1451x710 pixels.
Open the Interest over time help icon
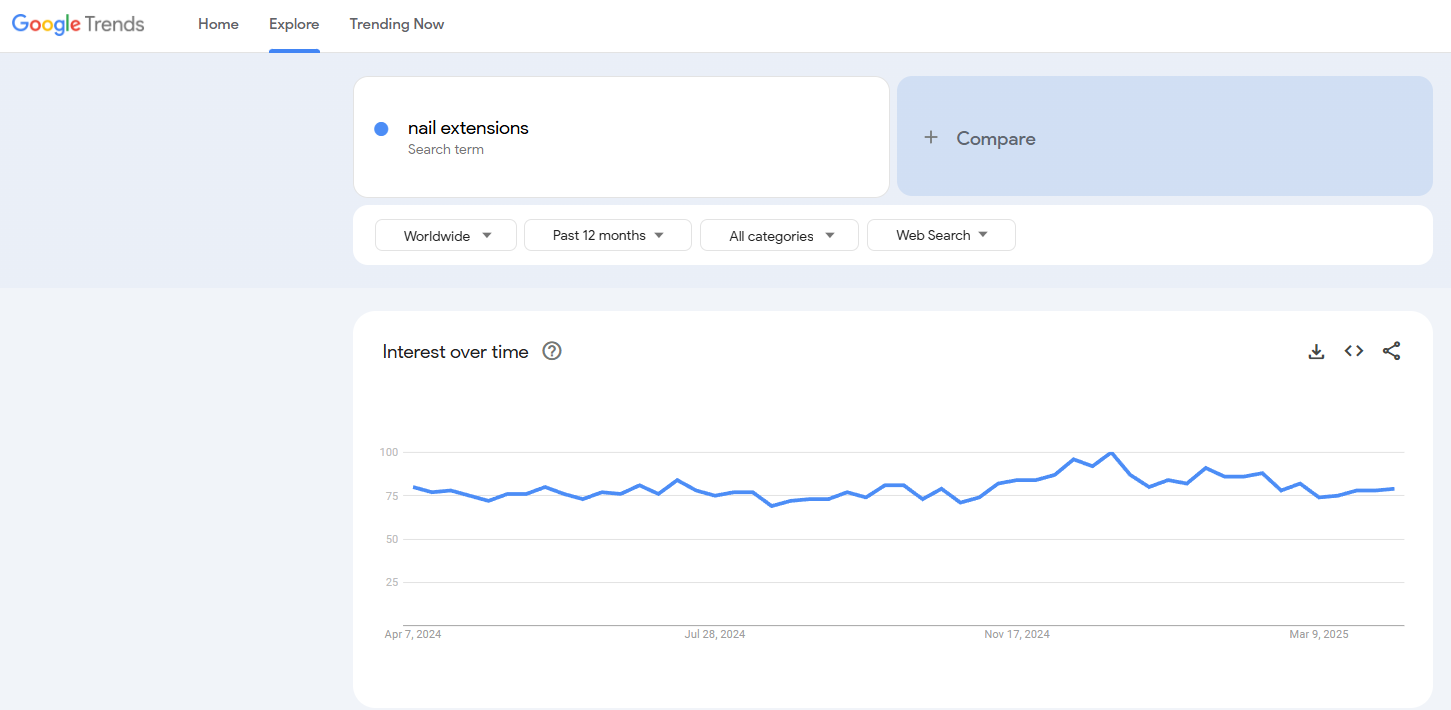(x=552, y=351)
